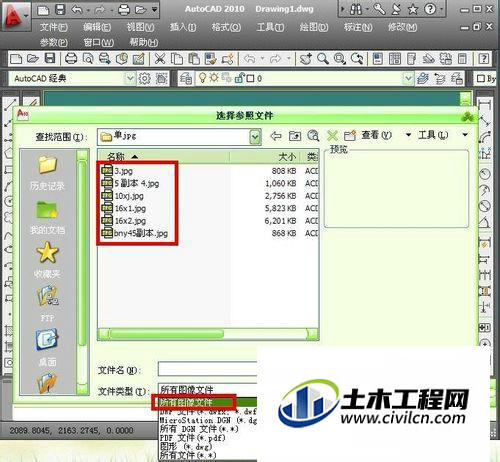The height and width of the screenshot is (462, 500).
Task: Open the 文件类型 file type combo box
Action: click(x=207, y=389)
